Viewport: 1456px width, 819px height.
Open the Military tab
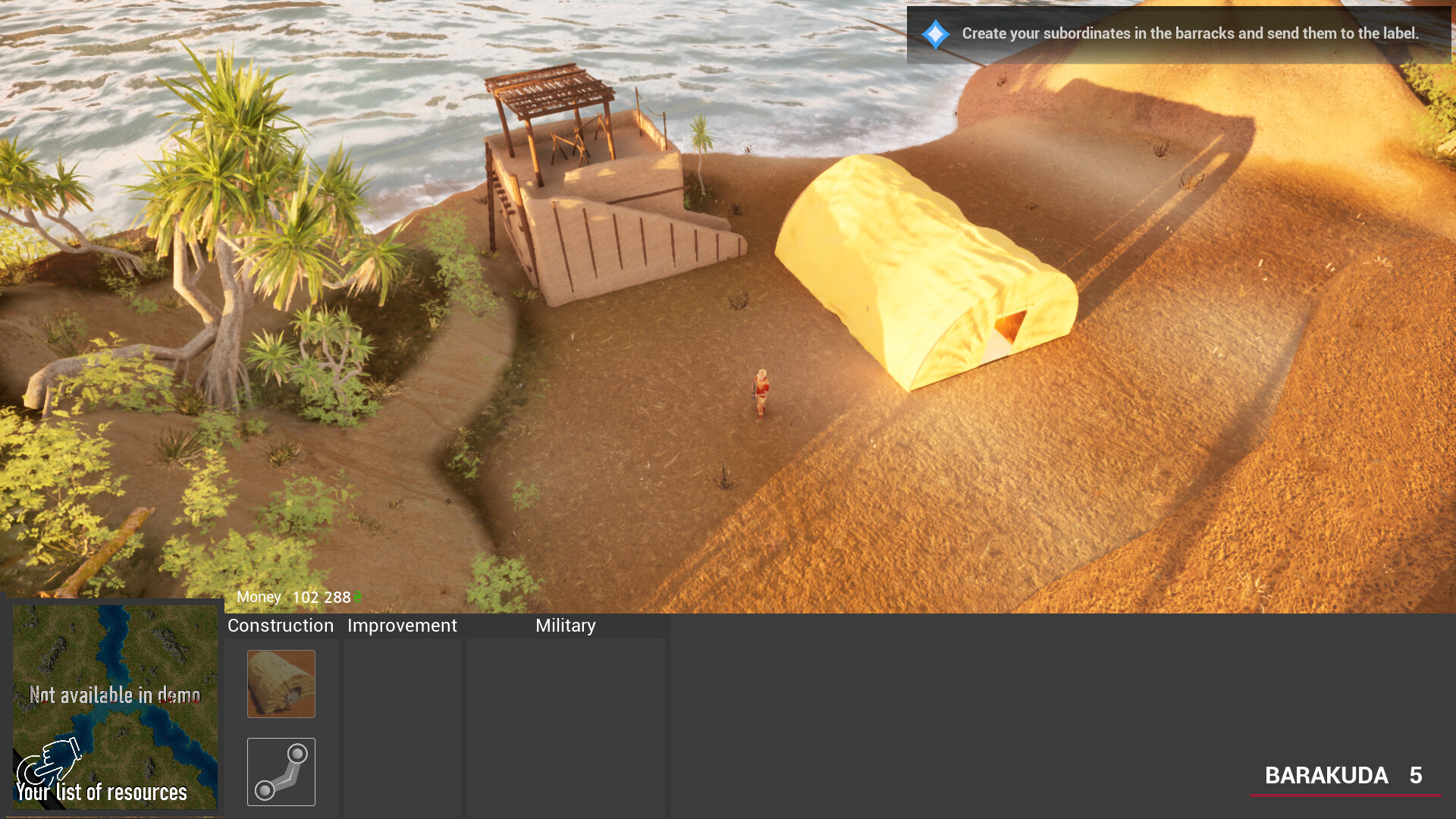click(565, 626)
